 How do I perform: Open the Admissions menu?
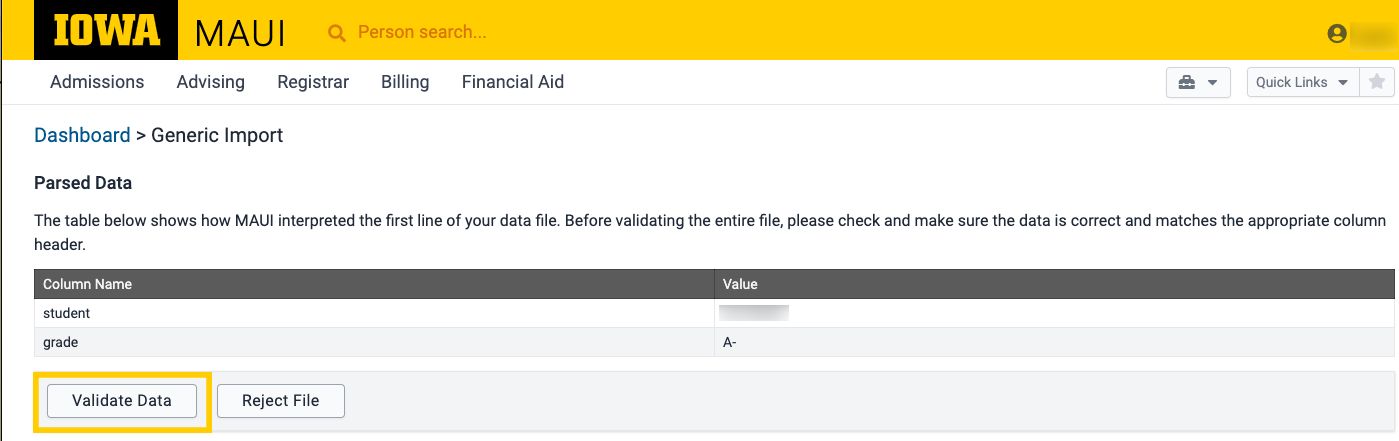[97, 82]
